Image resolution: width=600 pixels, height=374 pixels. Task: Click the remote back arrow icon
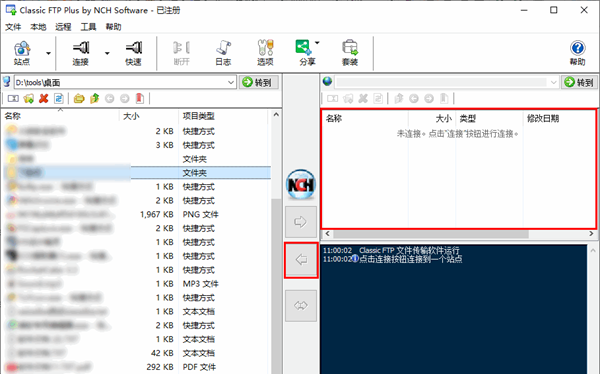click(414, 99)
